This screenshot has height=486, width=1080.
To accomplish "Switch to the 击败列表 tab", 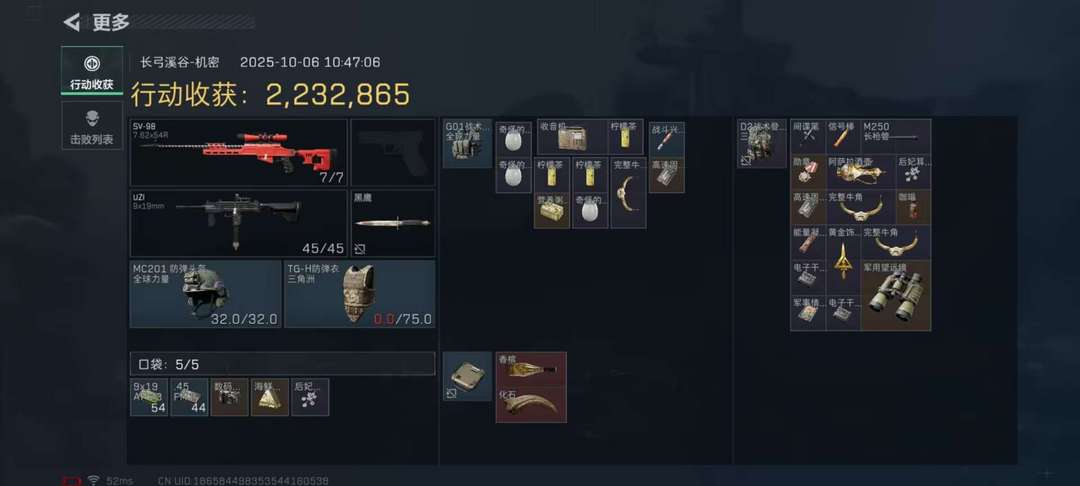I will tap(92, 126).
